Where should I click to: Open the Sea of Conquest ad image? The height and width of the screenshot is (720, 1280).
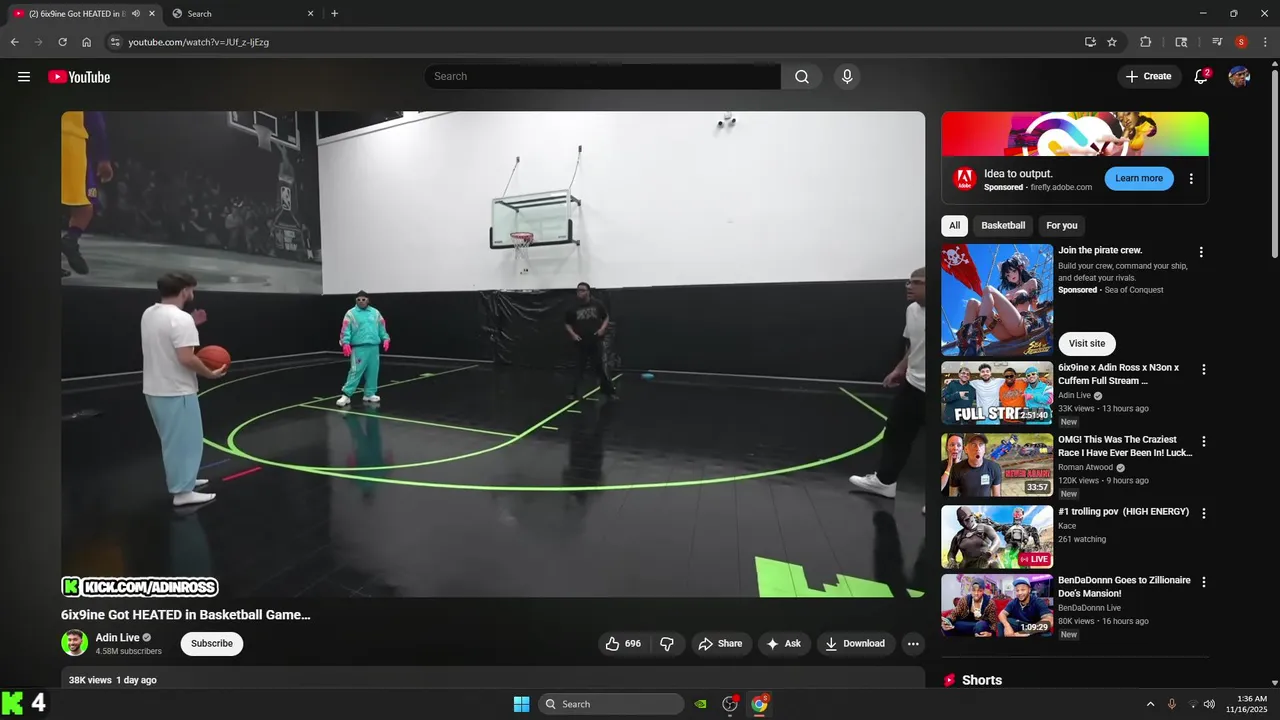pyautogui.click(x=997, y=300)
